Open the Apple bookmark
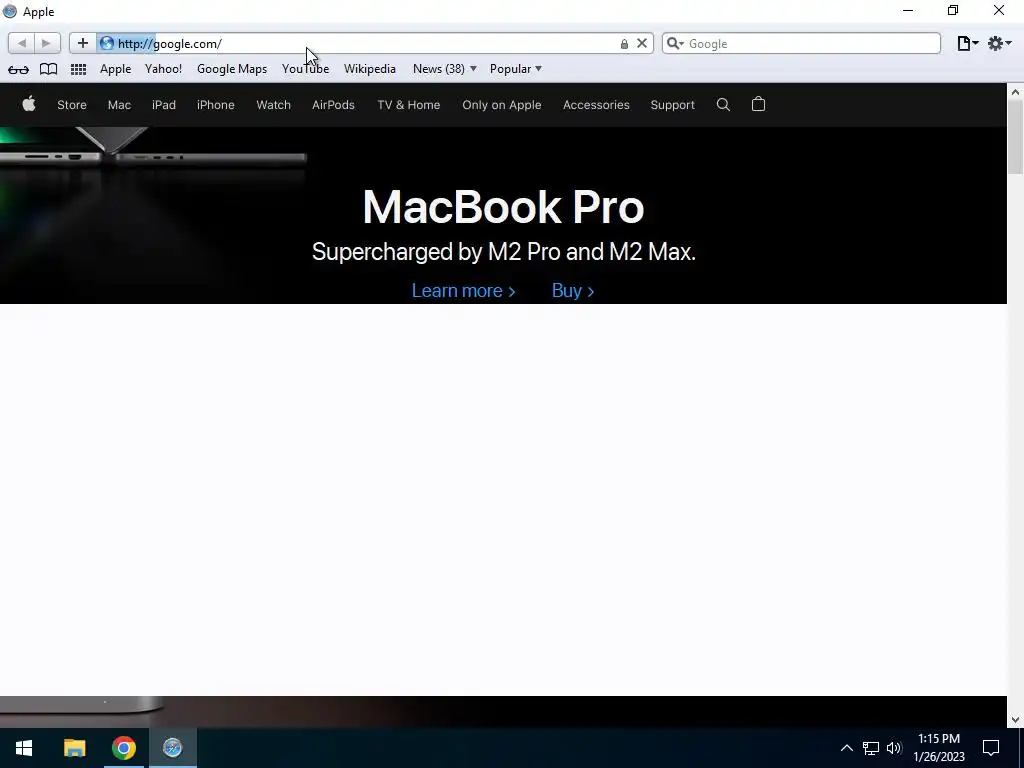 116,69
